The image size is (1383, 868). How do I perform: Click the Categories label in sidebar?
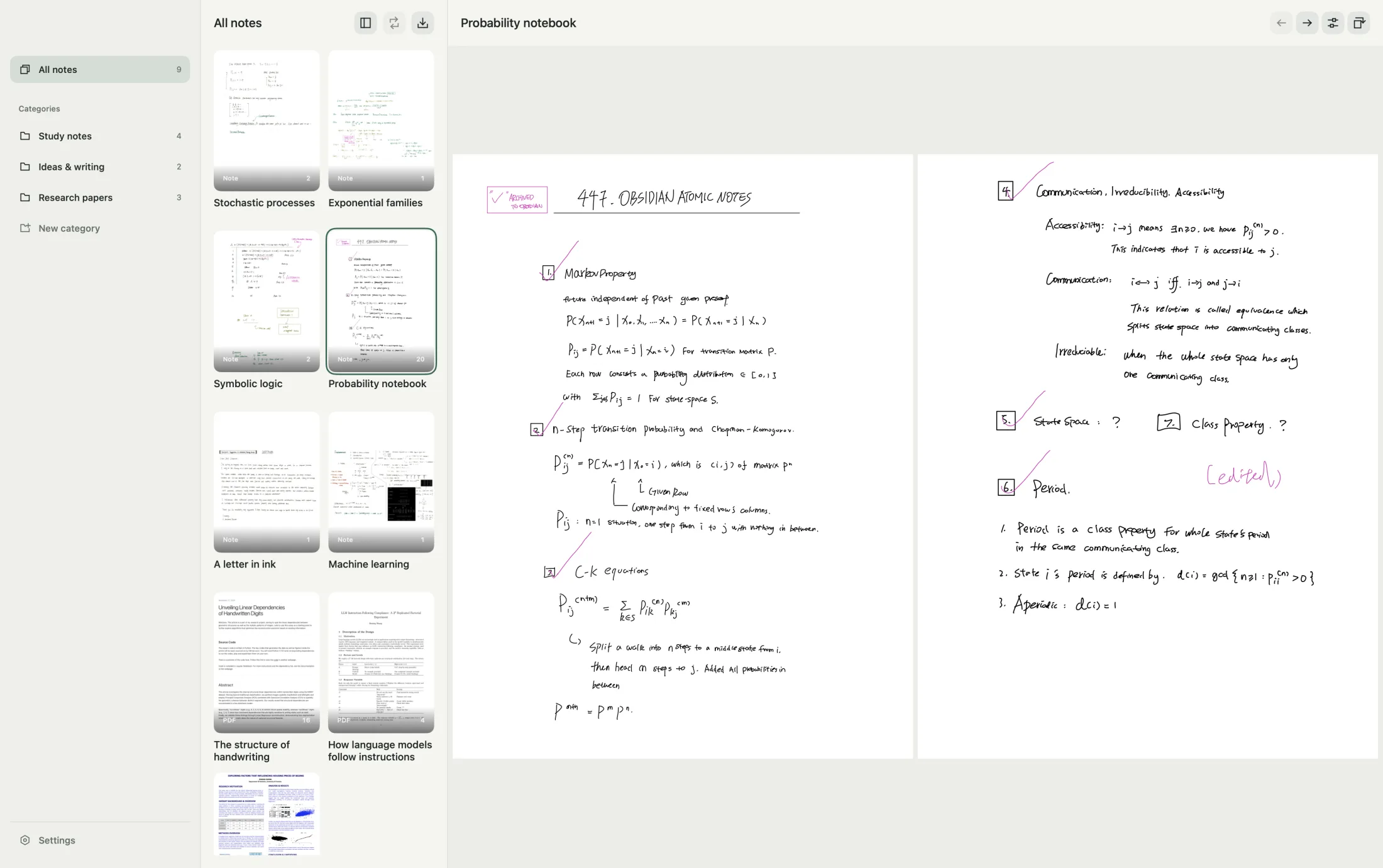pyautogui.click(x=39, y=109)
